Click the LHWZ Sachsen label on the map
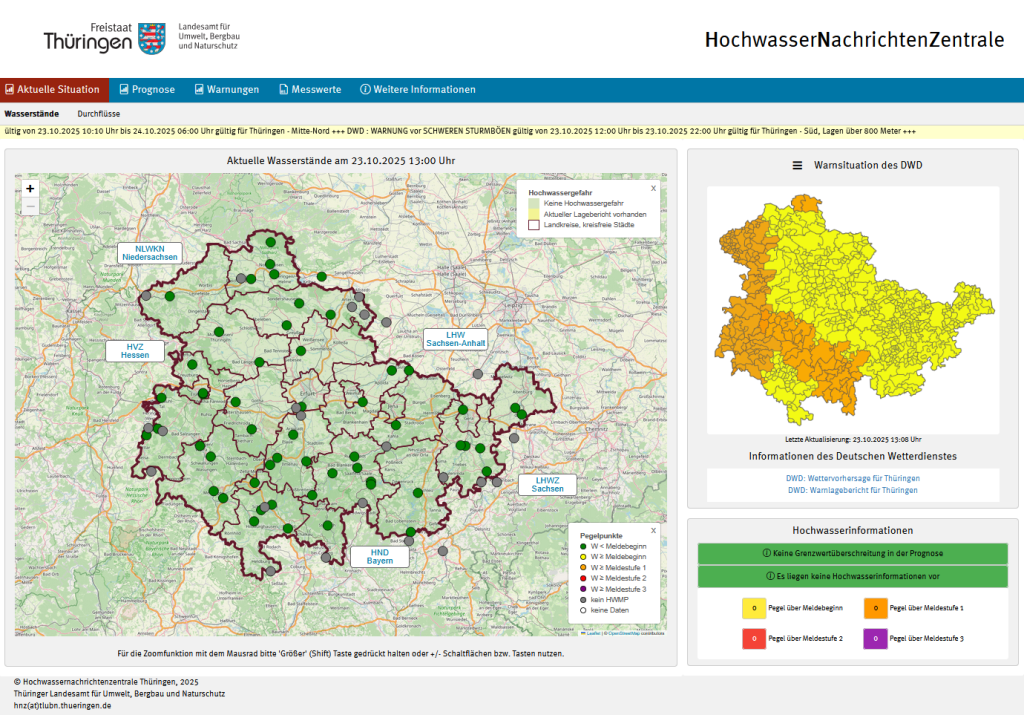This screenshot has width=1024, height=715. point(546,485)
